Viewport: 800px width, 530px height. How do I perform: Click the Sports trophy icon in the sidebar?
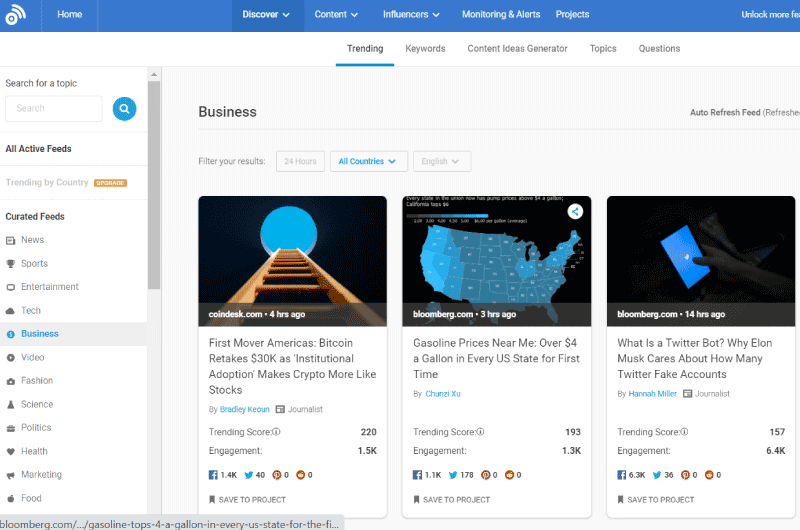10,264
